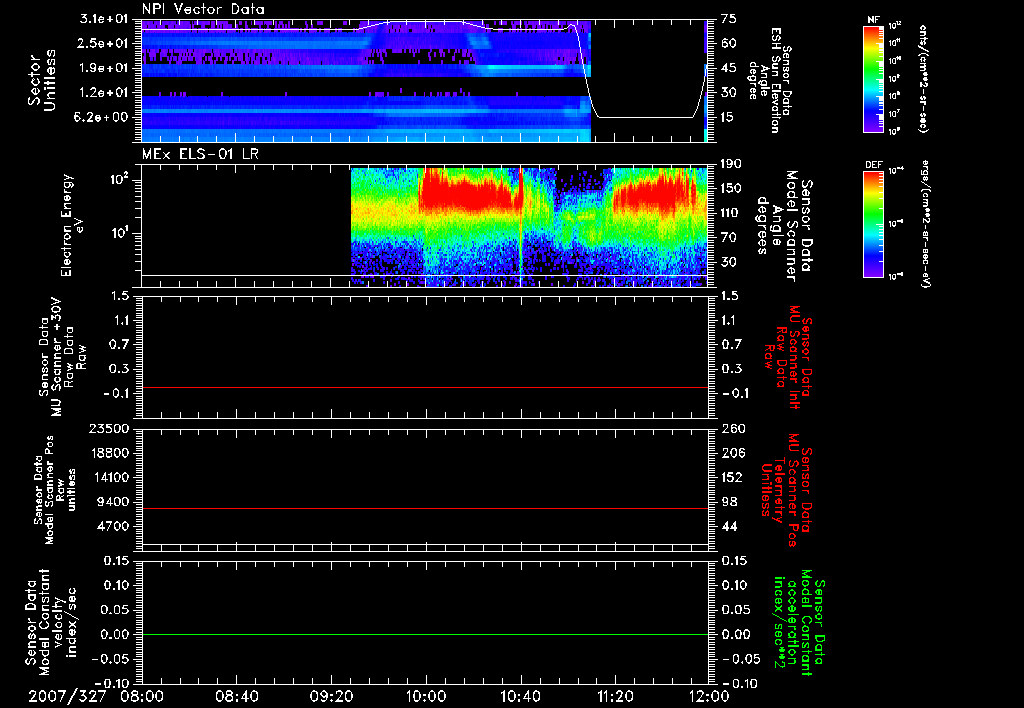The height and width of the screenshot is (708, 1024).
Task: Click the red 'MU Scanner Init Raw Data' label
Action: (787, 357)
